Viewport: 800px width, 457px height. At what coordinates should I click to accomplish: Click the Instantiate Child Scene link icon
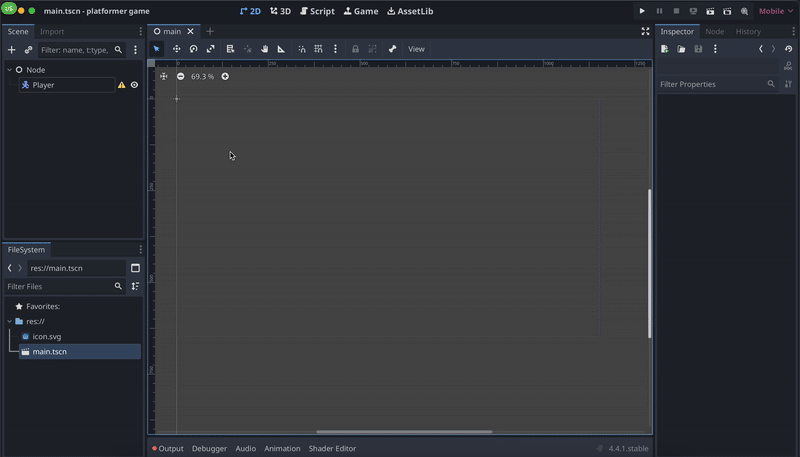[x=28, y=50]
